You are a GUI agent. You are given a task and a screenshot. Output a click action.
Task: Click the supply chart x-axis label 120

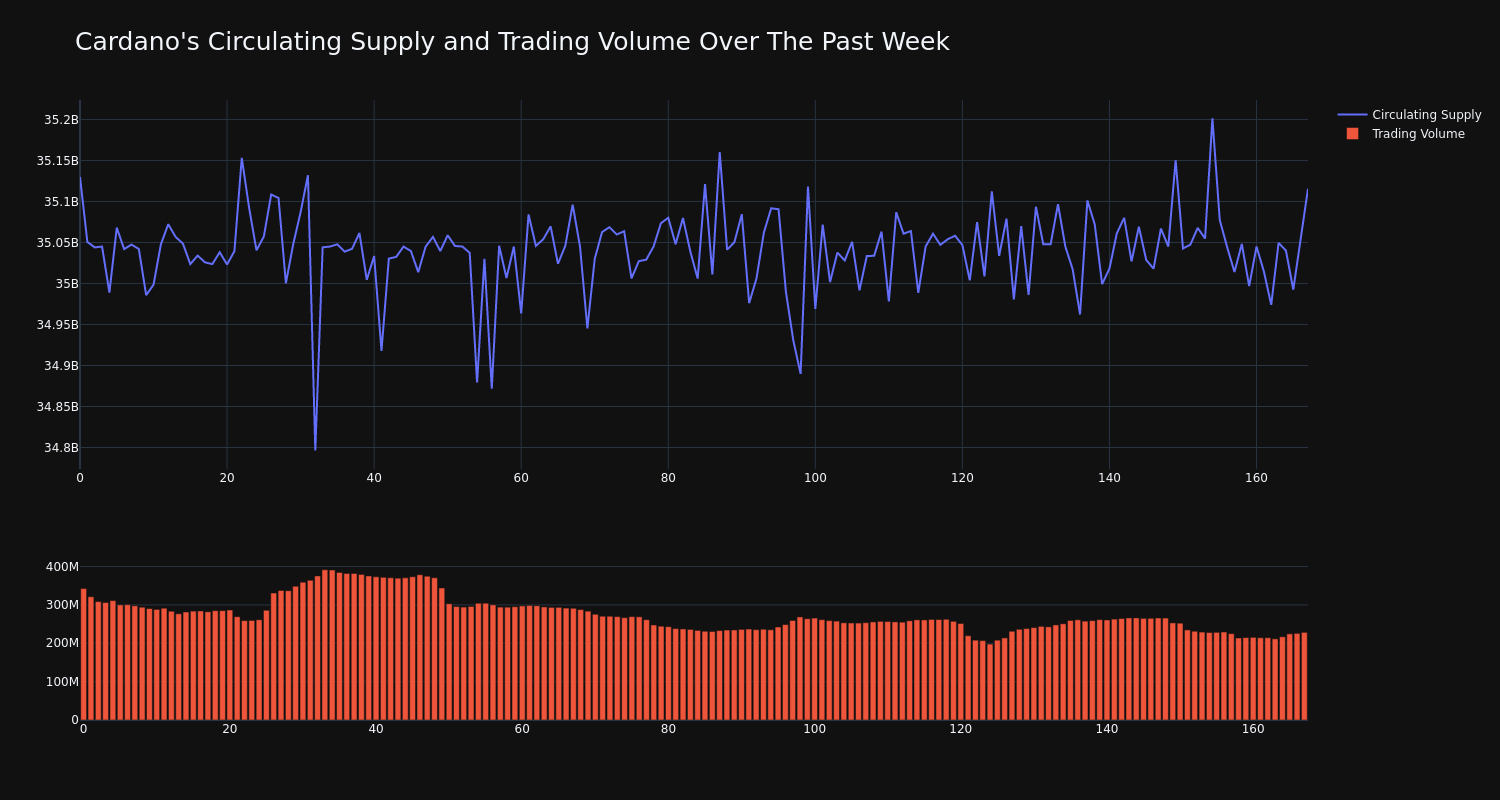pyautogui.click(x=962, y=478)
